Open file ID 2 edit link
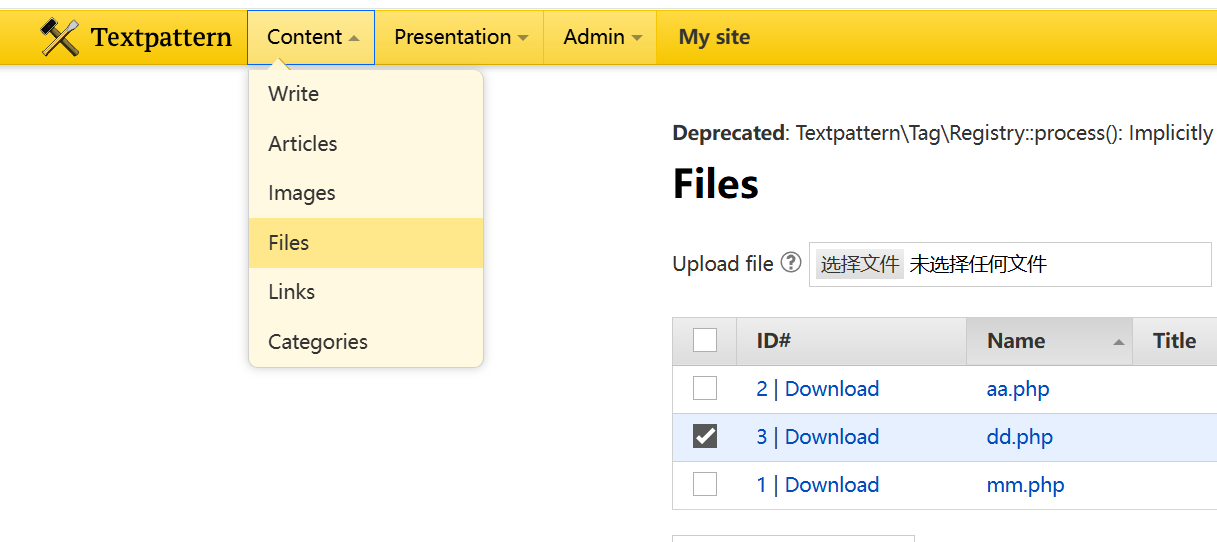1217x542 pixels. (762, 389)
